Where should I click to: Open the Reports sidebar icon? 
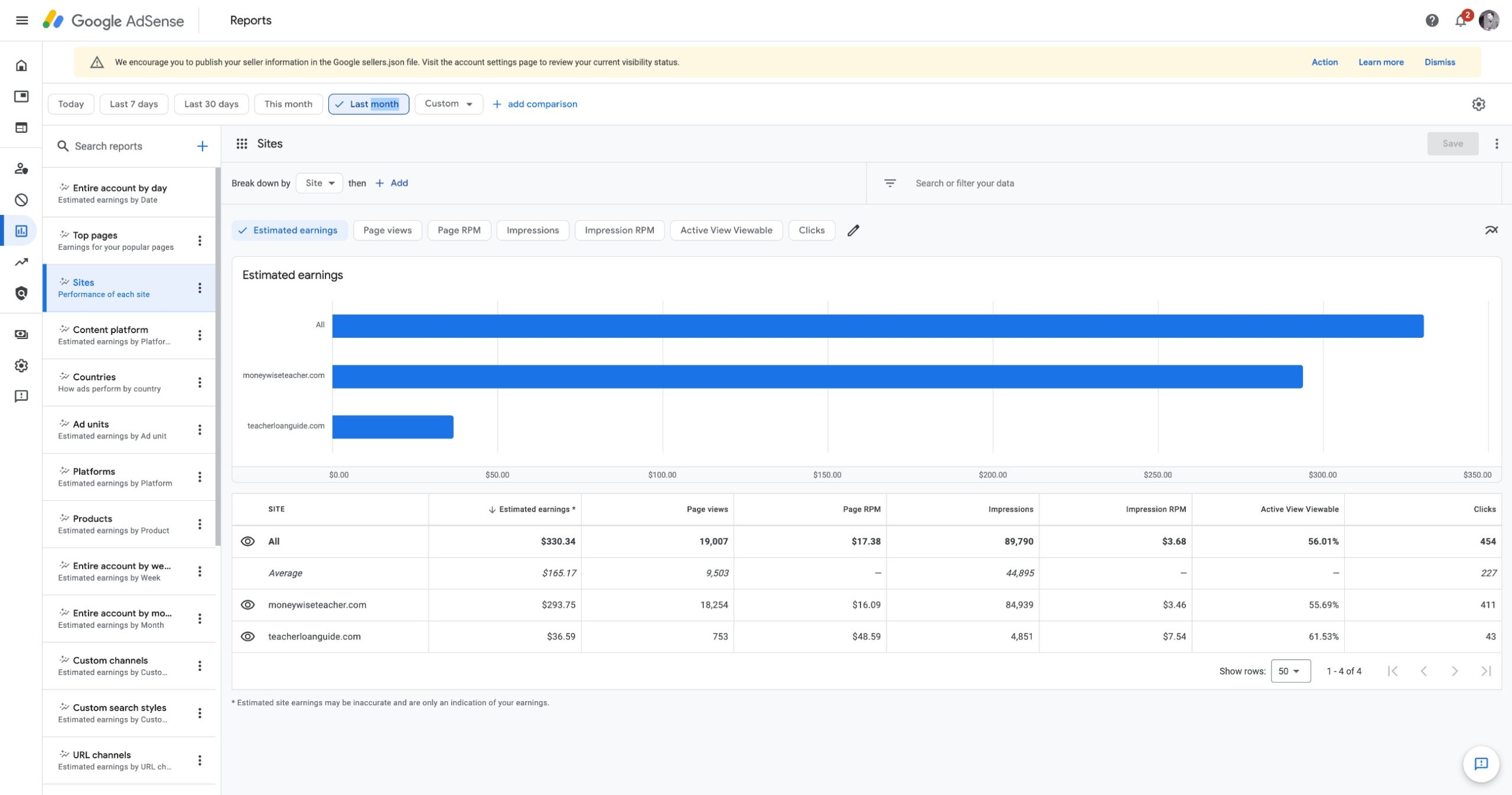(21, 231)
